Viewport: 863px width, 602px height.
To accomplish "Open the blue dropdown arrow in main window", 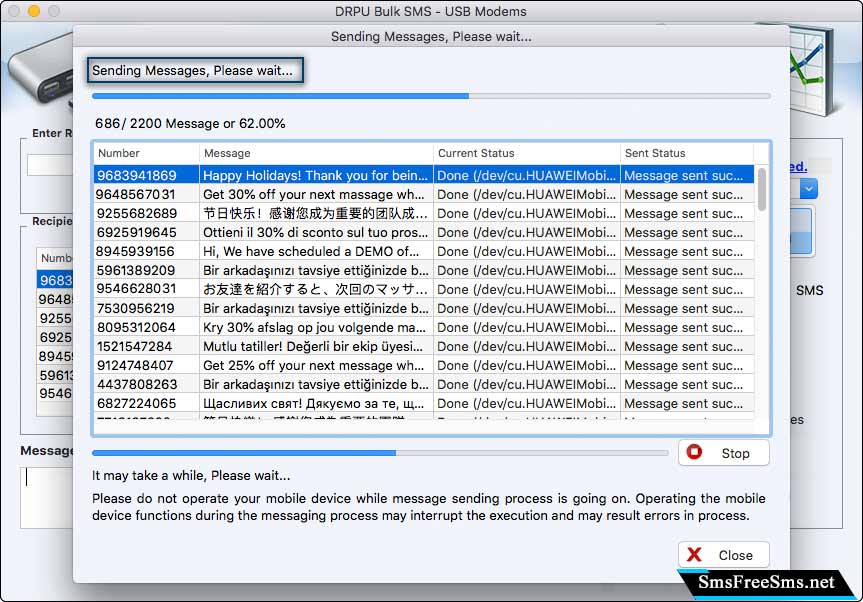I will (809, 189).
